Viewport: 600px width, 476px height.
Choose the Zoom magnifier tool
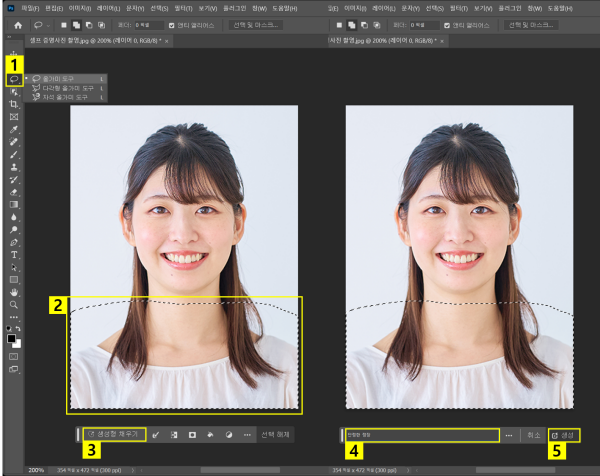point(14,304)
